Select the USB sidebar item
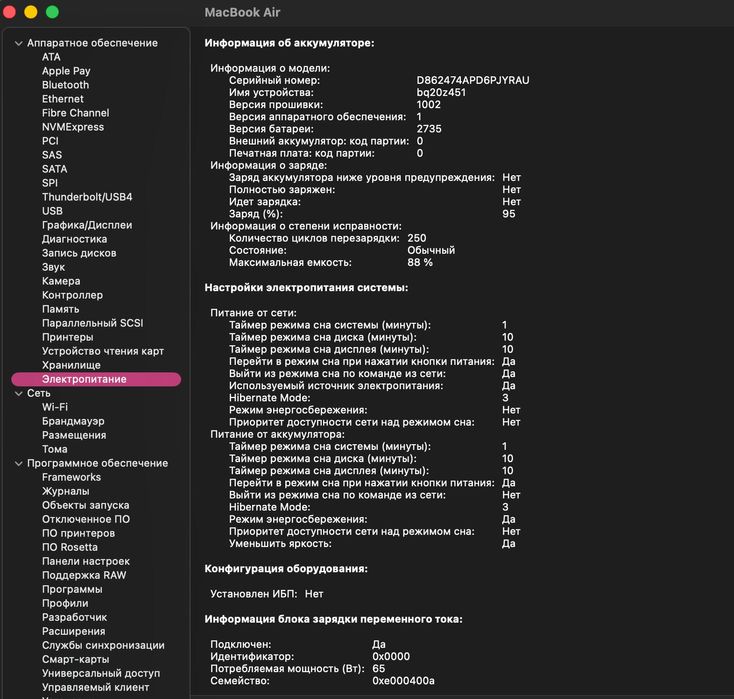The height and width of the screenshot is (699, 734). 52,211
